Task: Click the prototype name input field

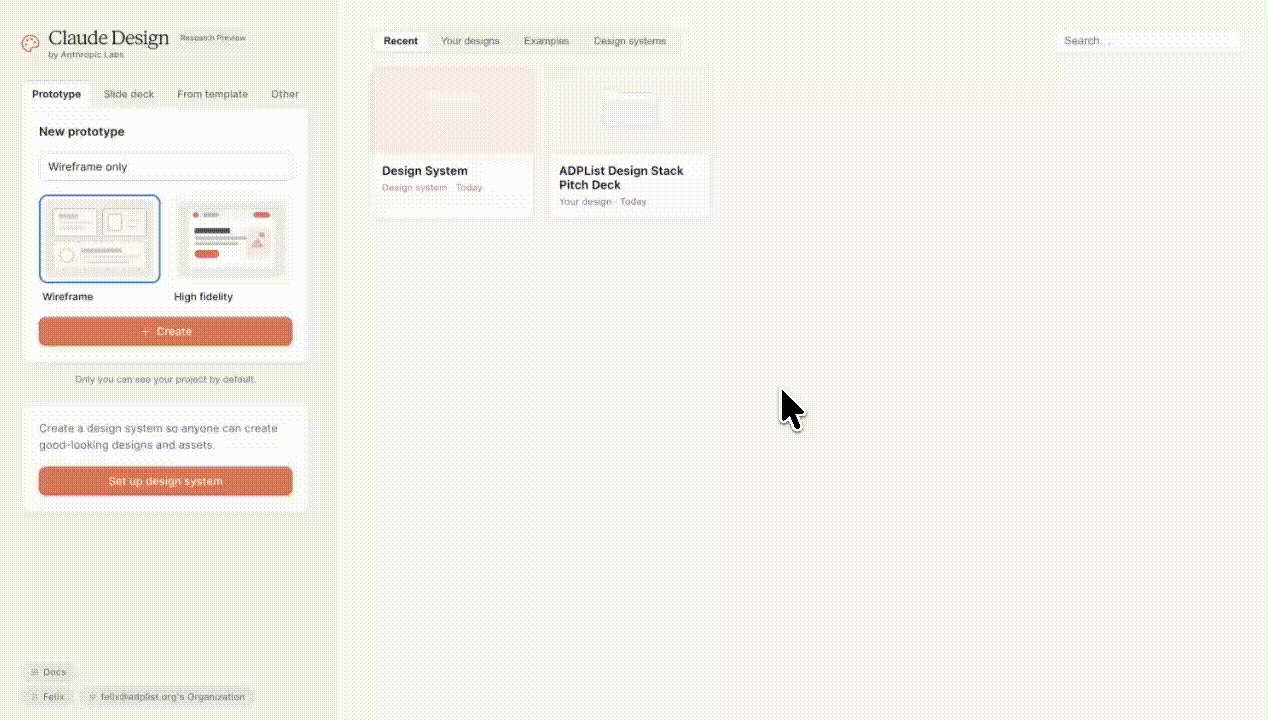Action: 166,167
